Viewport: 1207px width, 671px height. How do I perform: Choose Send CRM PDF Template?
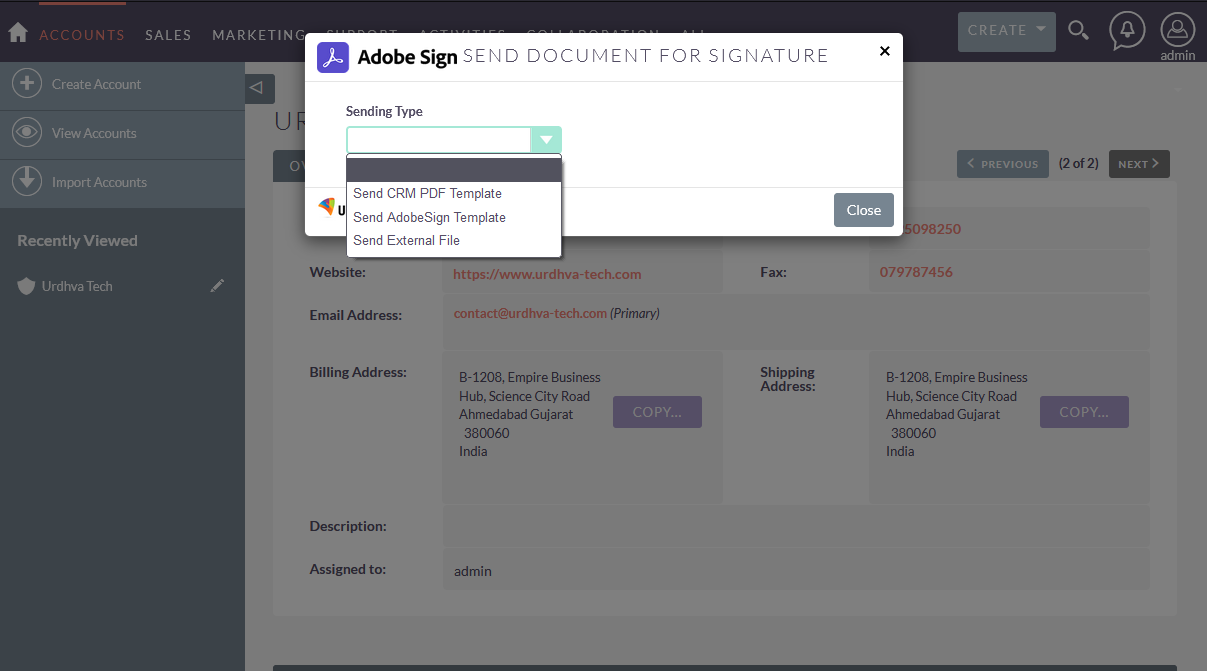point(454,193)
